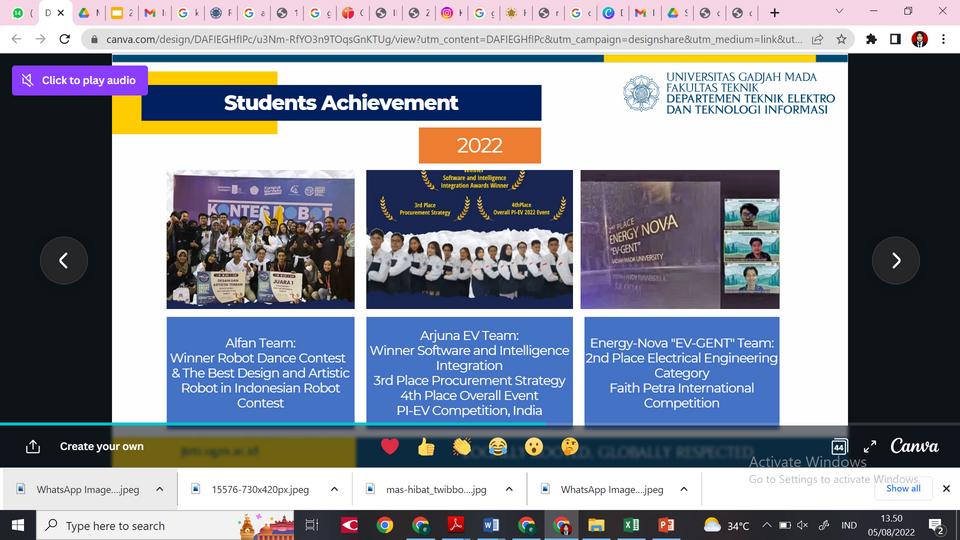Click the Energy Nova EV-GENT photo
Image resolution: width=960 pixels, height=540 pixels.
point(680,239)
